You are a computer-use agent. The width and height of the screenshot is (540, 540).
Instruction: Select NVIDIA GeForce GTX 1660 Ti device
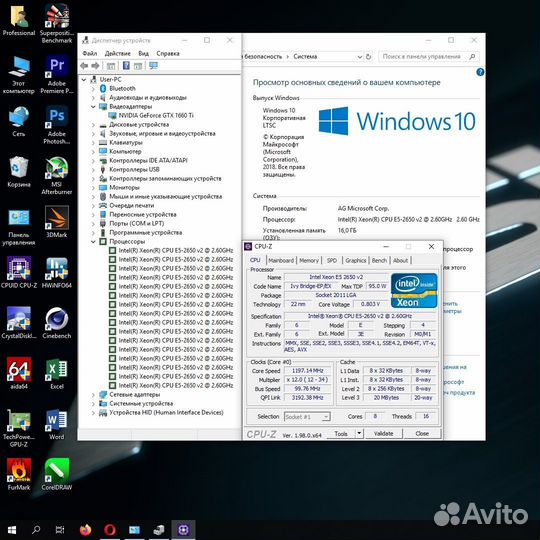[x=156, y=116]
